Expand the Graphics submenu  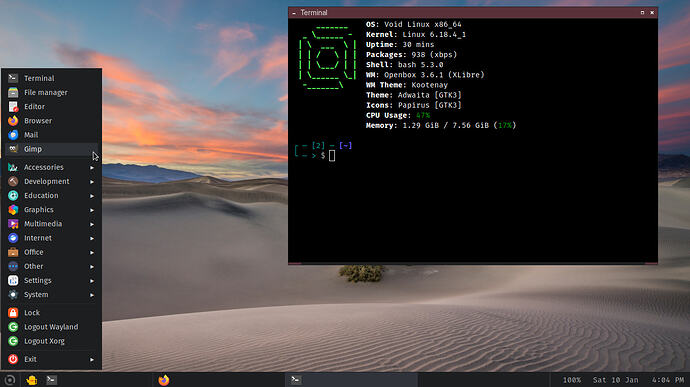(x=51, y=210)
